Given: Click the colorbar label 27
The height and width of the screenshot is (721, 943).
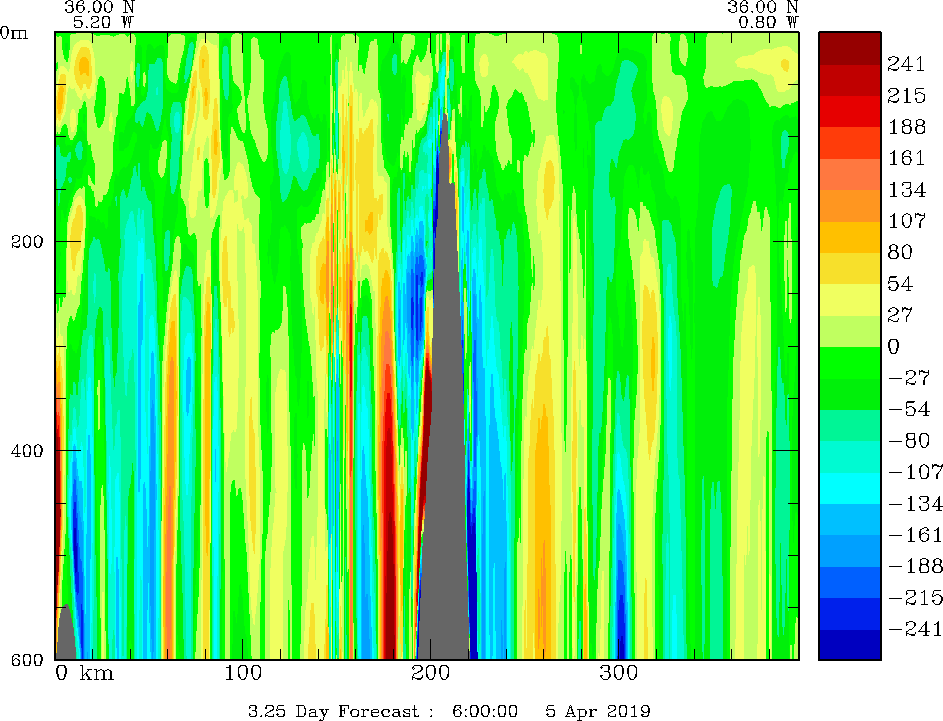Looking at the screenshot, I should click(x=900, y=314).
